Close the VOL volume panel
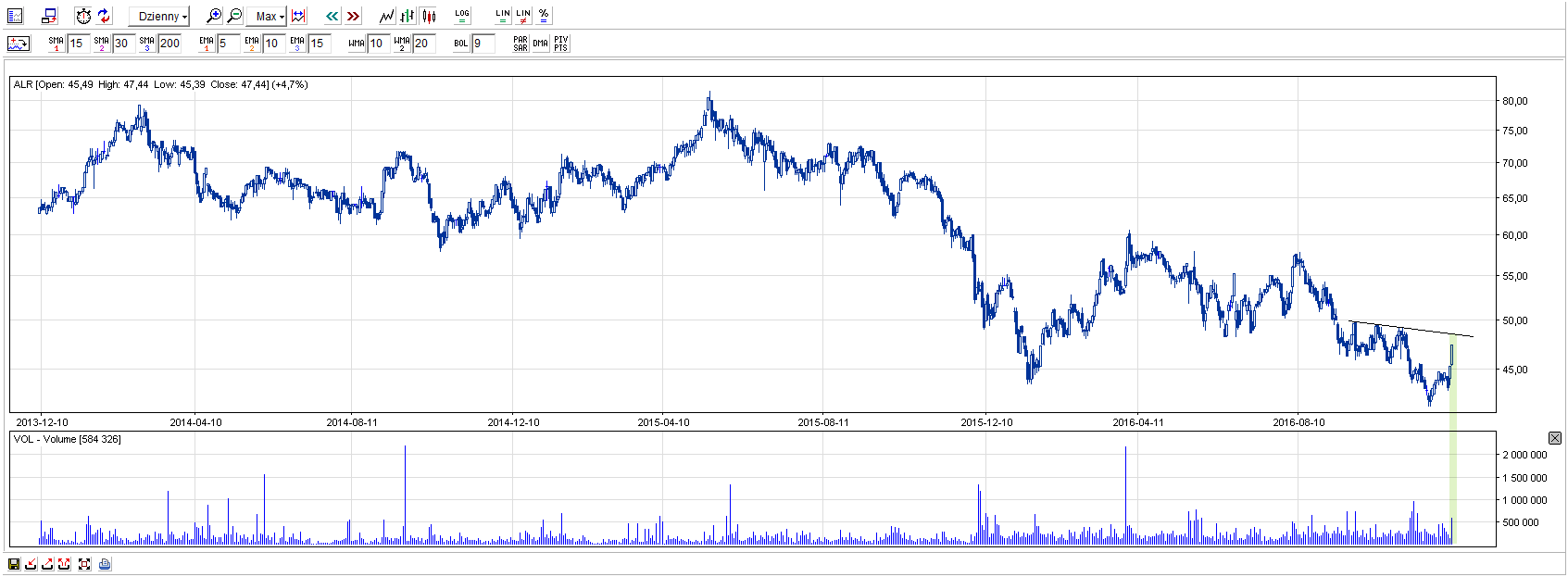1568x577 pixels. [x=1554, y=438]
